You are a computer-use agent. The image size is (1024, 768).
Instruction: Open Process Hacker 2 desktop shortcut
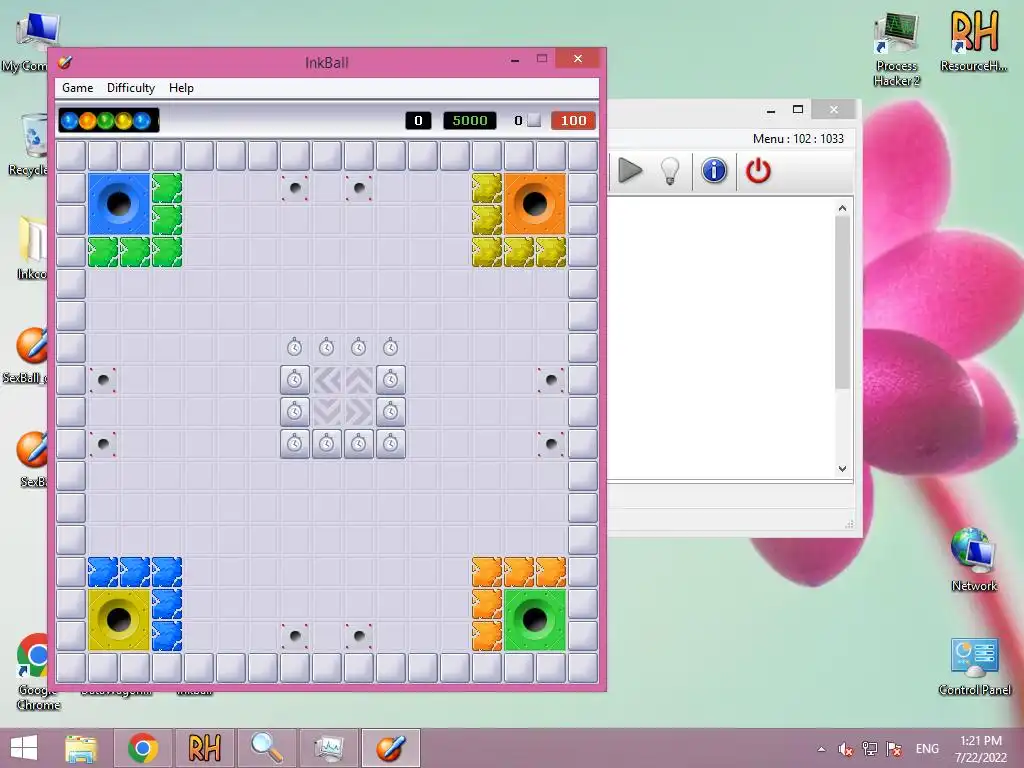click(897, 49)
